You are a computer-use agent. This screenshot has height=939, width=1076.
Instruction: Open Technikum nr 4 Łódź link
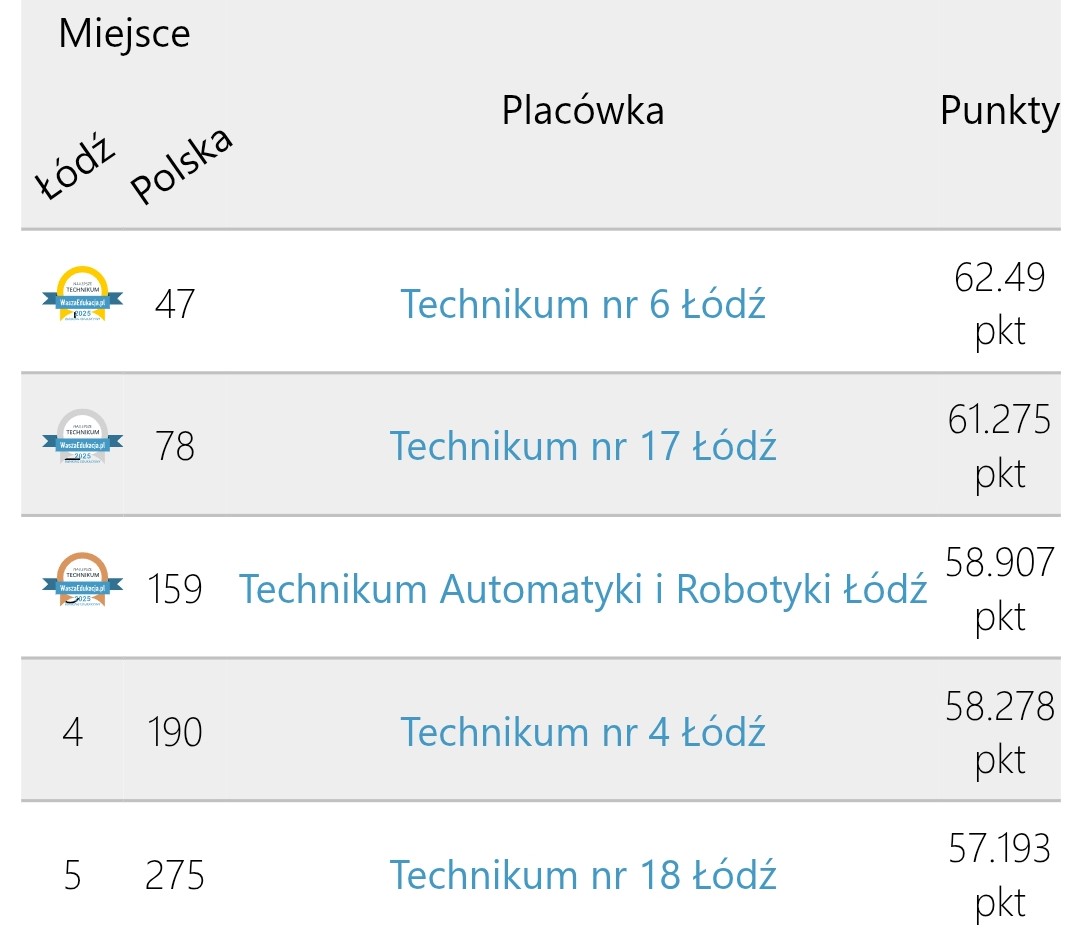(583, 732)
